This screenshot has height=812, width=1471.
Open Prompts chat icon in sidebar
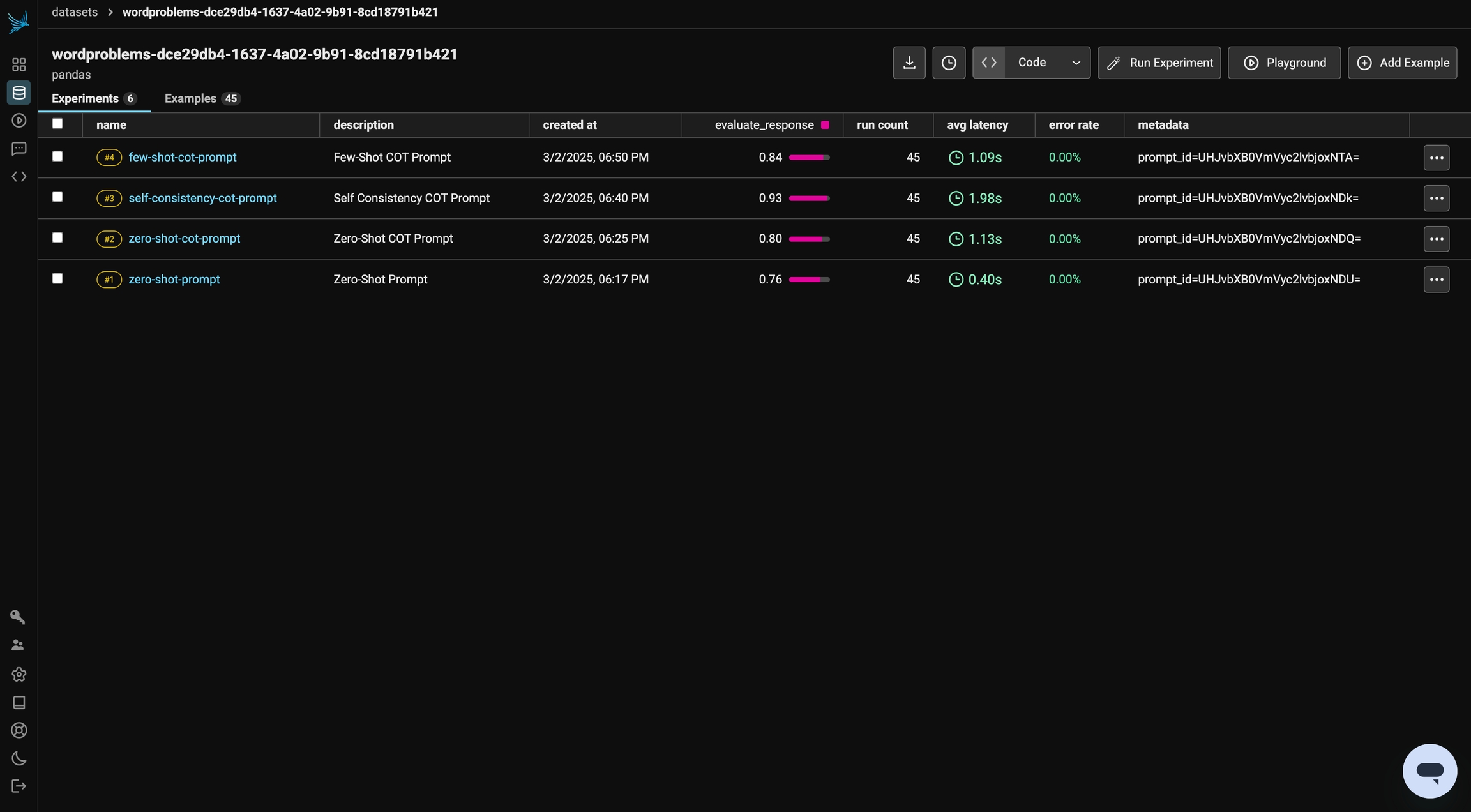click(x=19, y=149)
